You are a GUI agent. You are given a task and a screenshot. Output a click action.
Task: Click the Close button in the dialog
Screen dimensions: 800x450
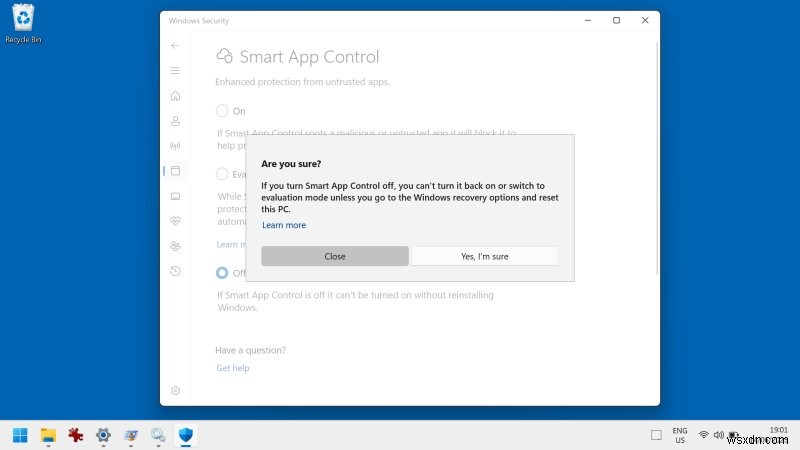coord(335,256)
